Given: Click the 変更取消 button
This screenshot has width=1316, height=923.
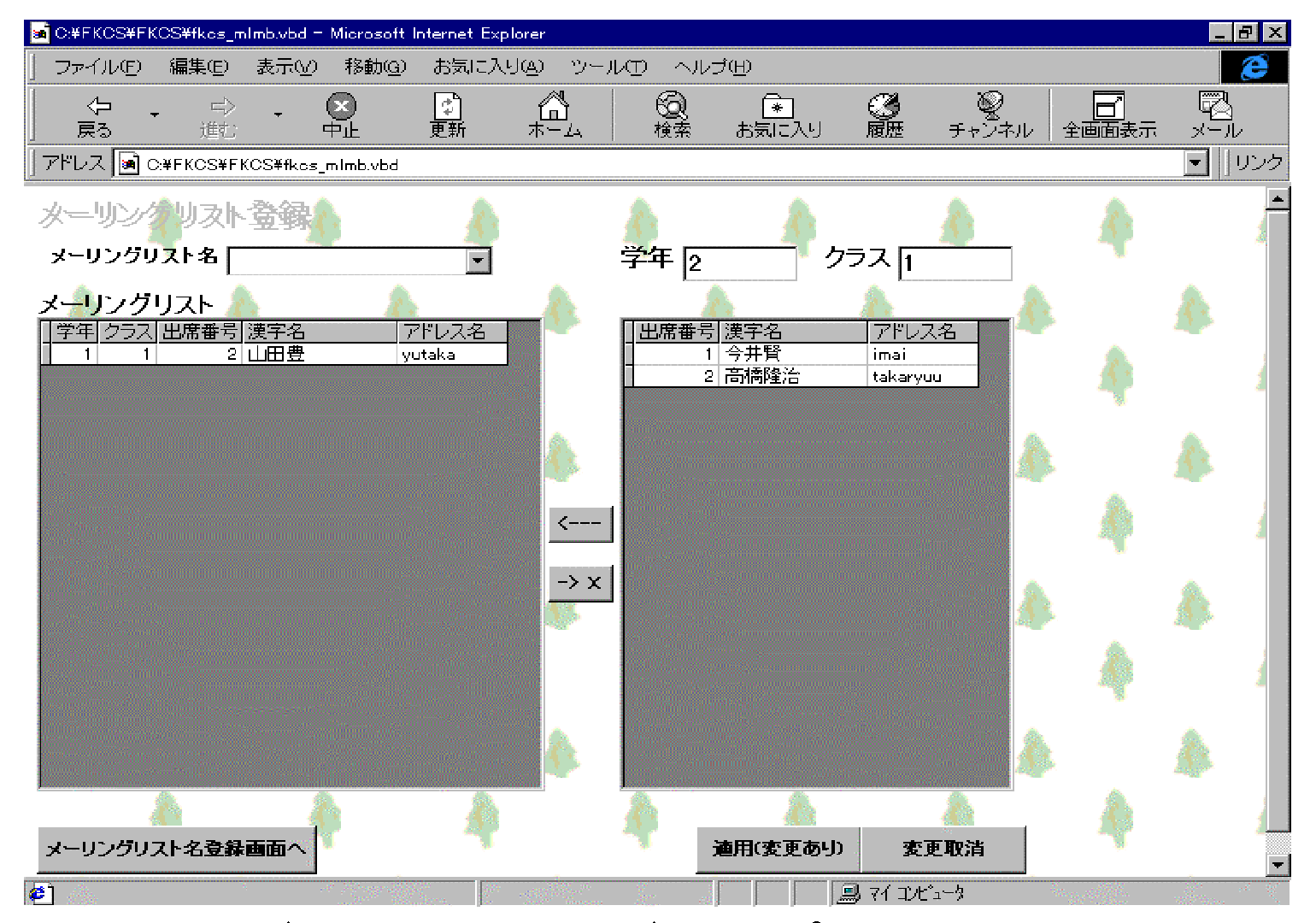Looking at the screenshot, I should point(943,849).
